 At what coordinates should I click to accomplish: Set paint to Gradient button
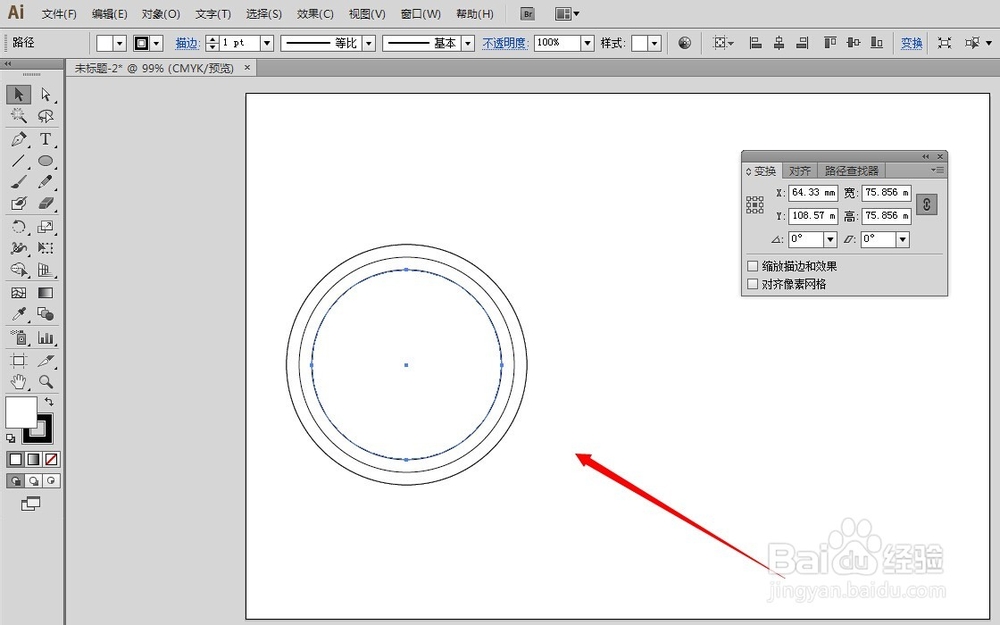34,459
